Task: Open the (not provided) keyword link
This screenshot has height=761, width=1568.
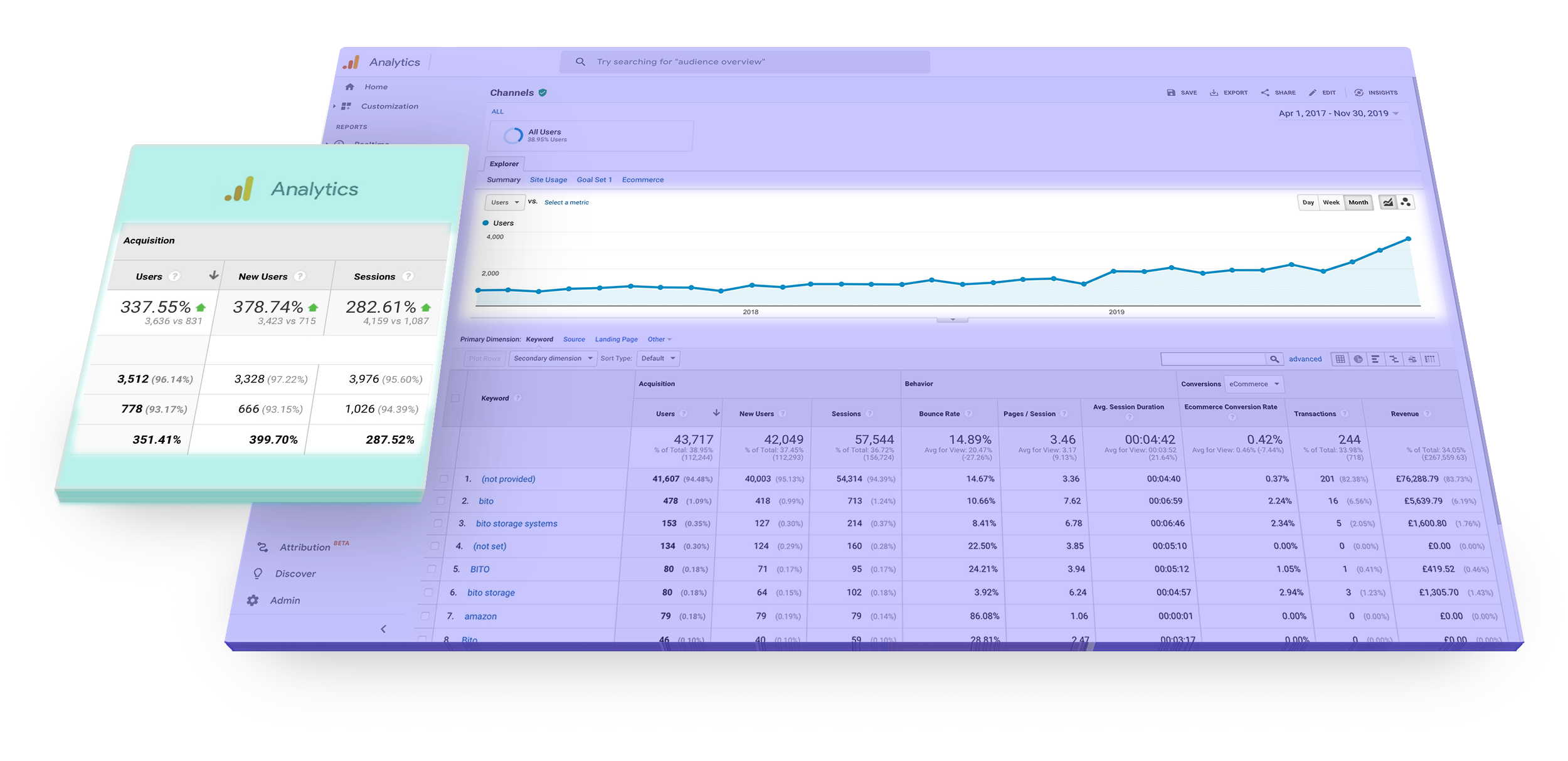Action: point(508,479)
